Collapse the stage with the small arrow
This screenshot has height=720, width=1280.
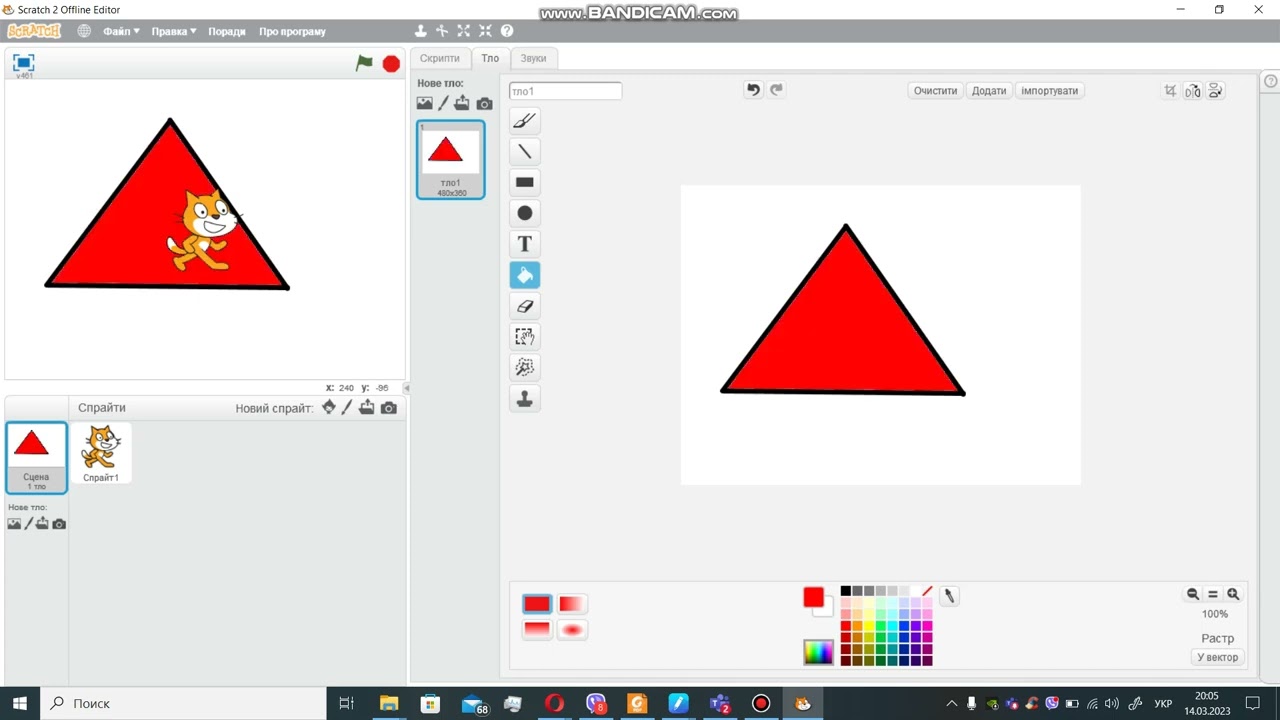point(406,388)
